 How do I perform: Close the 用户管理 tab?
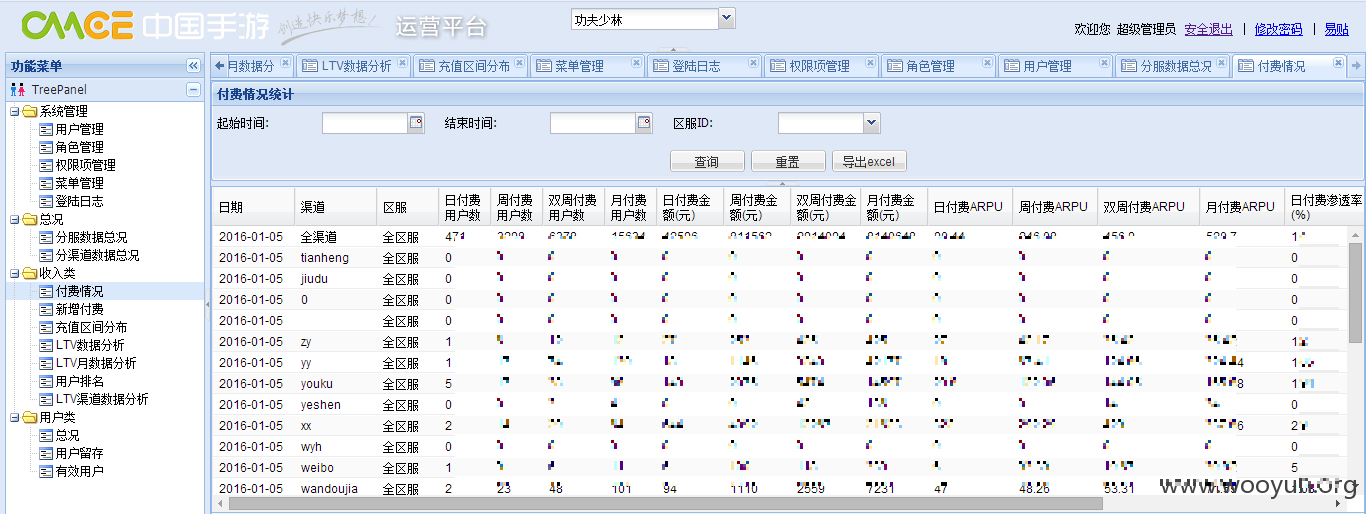coord(1104,63)
